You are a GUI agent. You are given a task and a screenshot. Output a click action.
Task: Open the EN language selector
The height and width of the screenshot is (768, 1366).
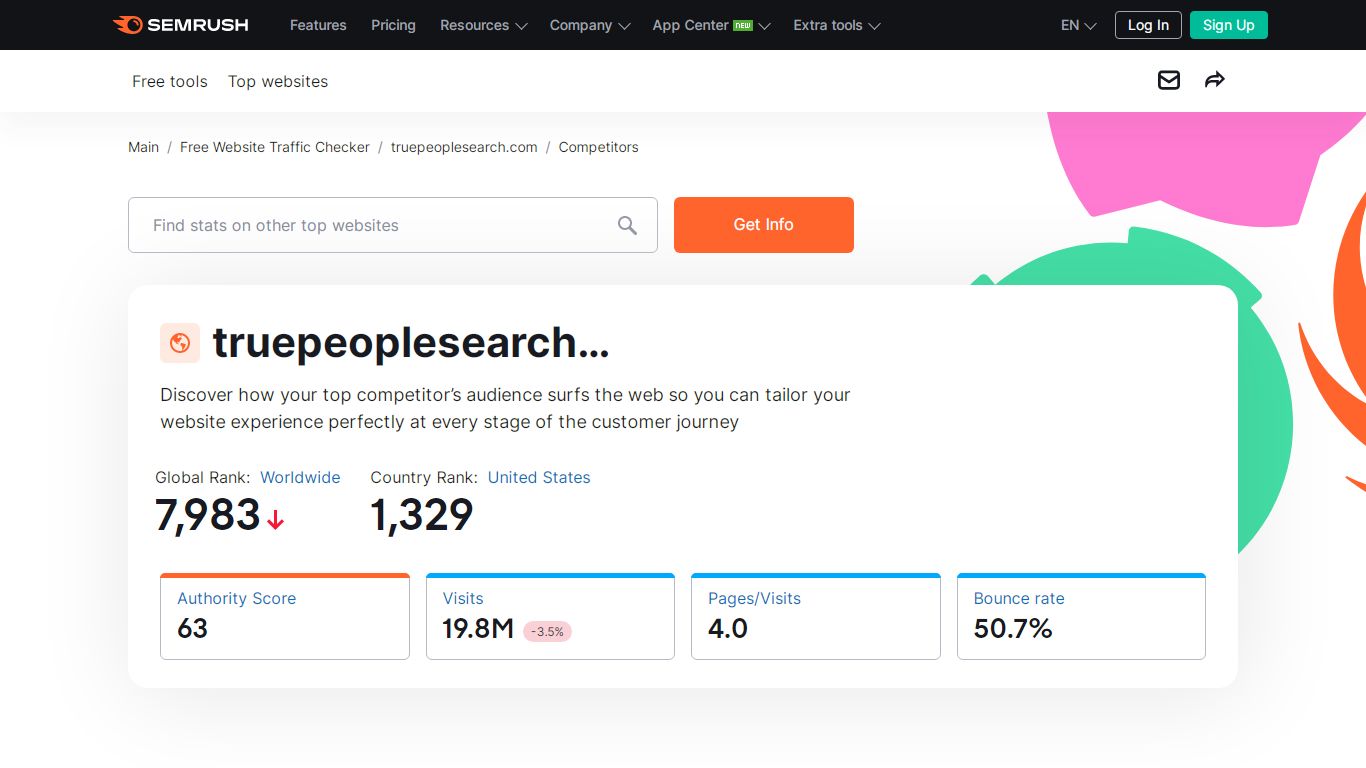(x=1078, y=25)
